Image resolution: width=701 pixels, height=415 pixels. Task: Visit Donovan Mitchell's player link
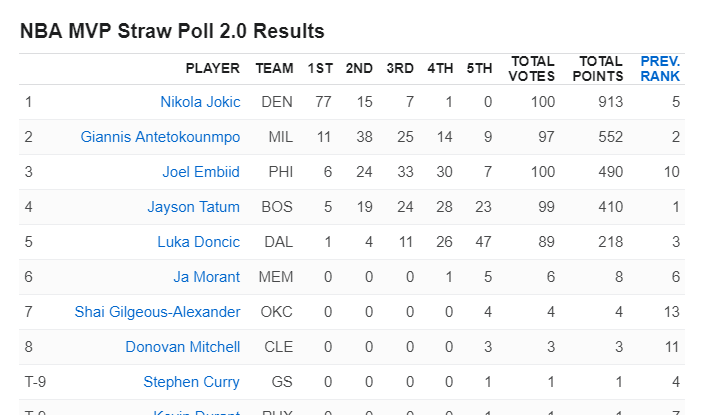click(182, 347)
